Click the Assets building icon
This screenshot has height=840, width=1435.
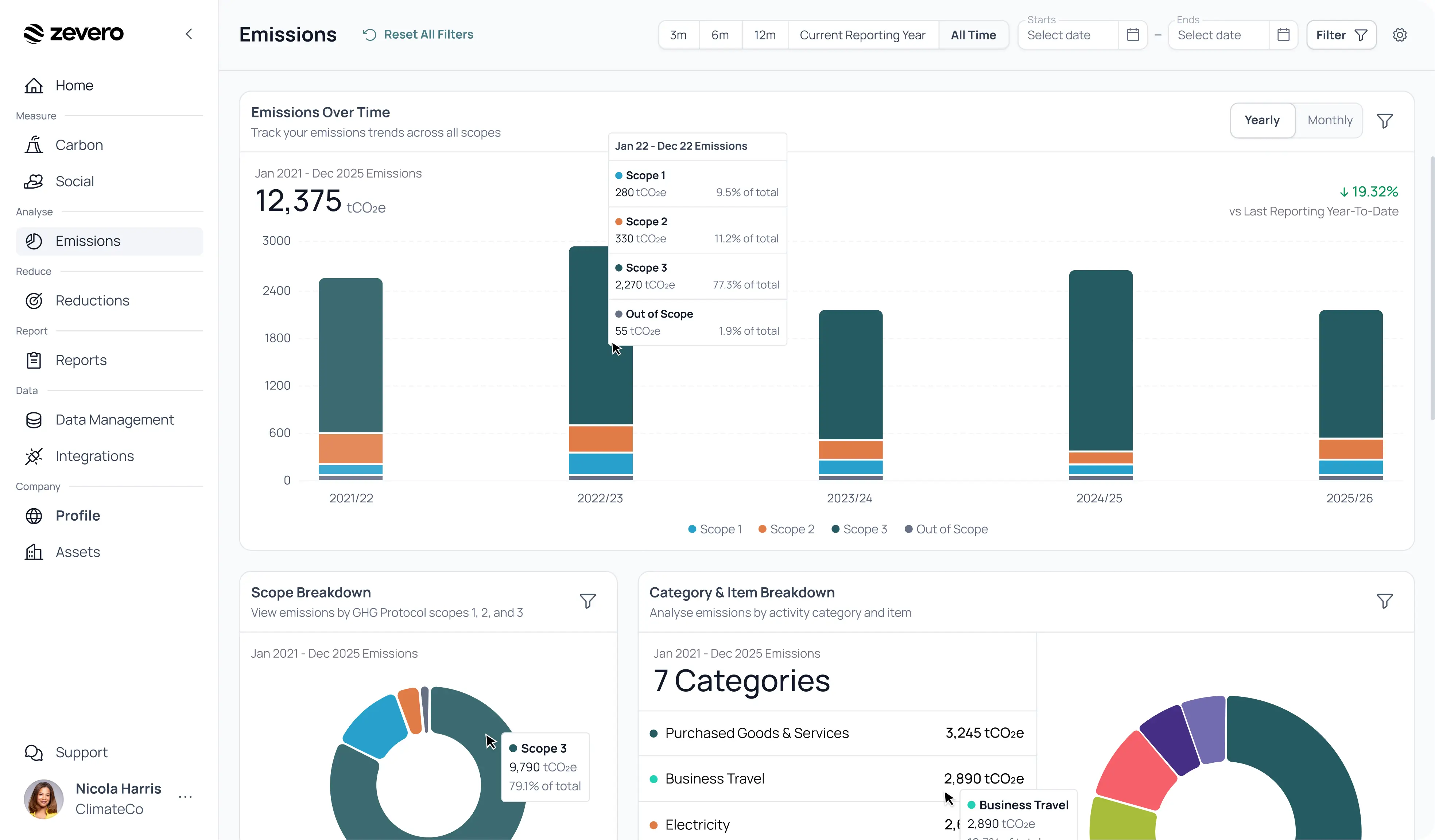click(x=34, y=552)
